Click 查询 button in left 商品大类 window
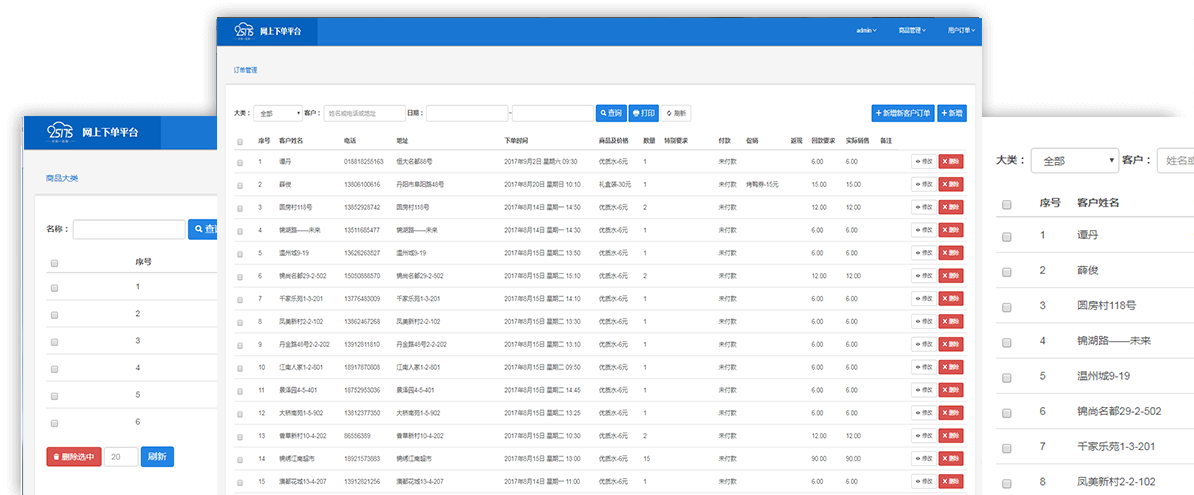This screenshot has height=495, width=1194. [202, 229]
